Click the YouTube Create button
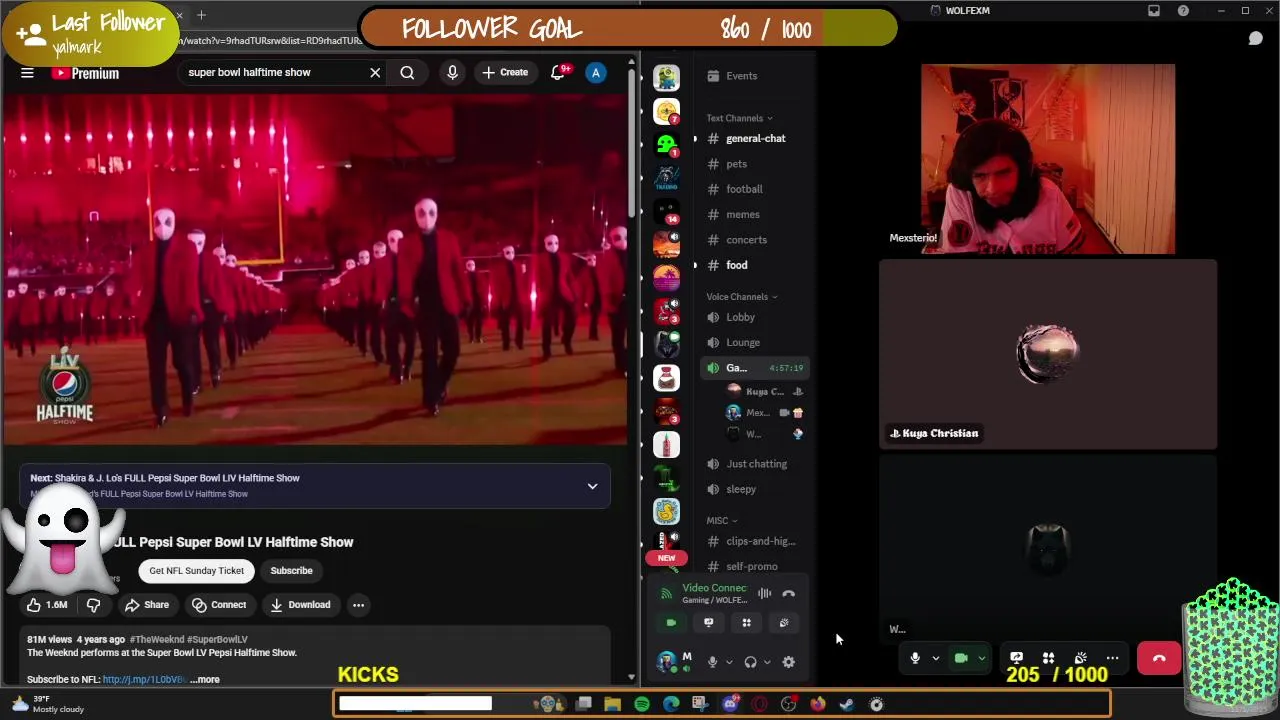 point(505,72)
